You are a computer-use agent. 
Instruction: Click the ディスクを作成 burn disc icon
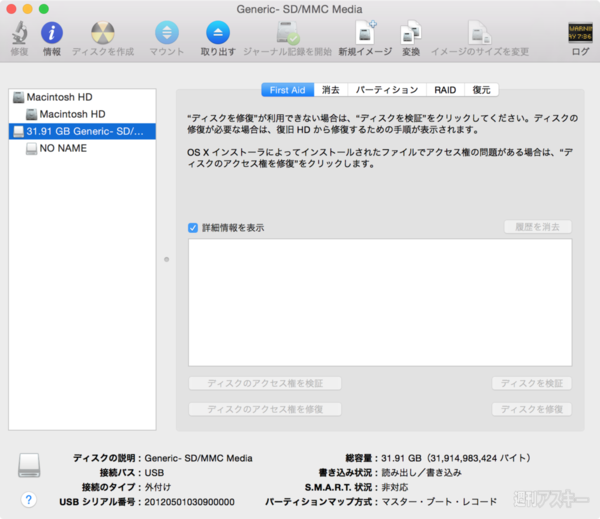(103, 34)
